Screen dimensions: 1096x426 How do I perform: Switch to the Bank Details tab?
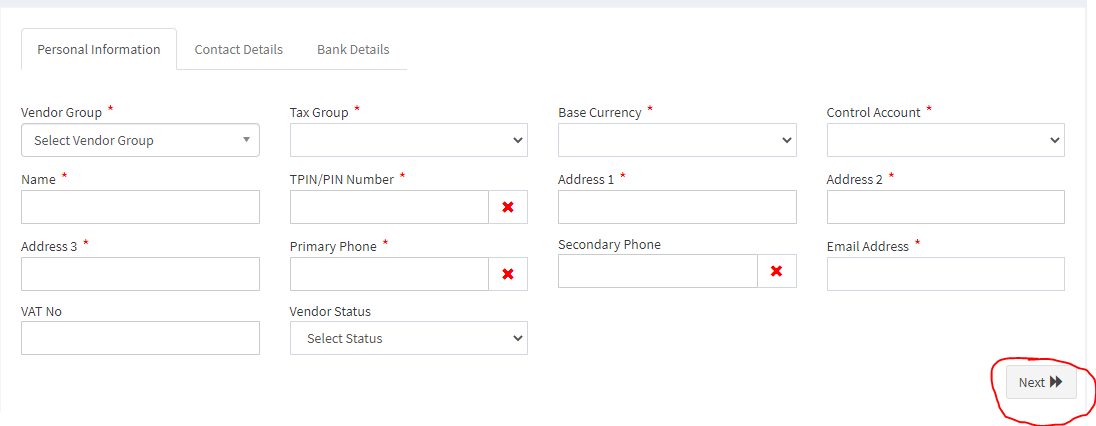pos(353,49)
